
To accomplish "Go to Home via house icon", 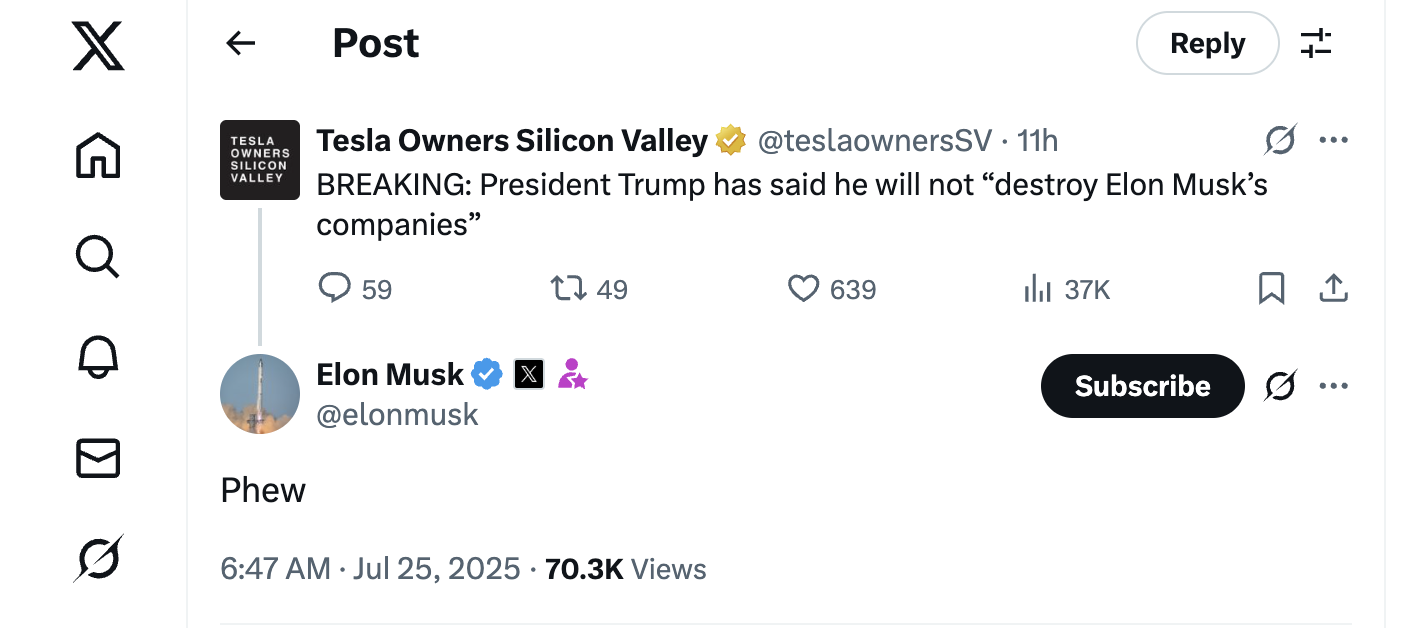I will [x=98, y=155].
